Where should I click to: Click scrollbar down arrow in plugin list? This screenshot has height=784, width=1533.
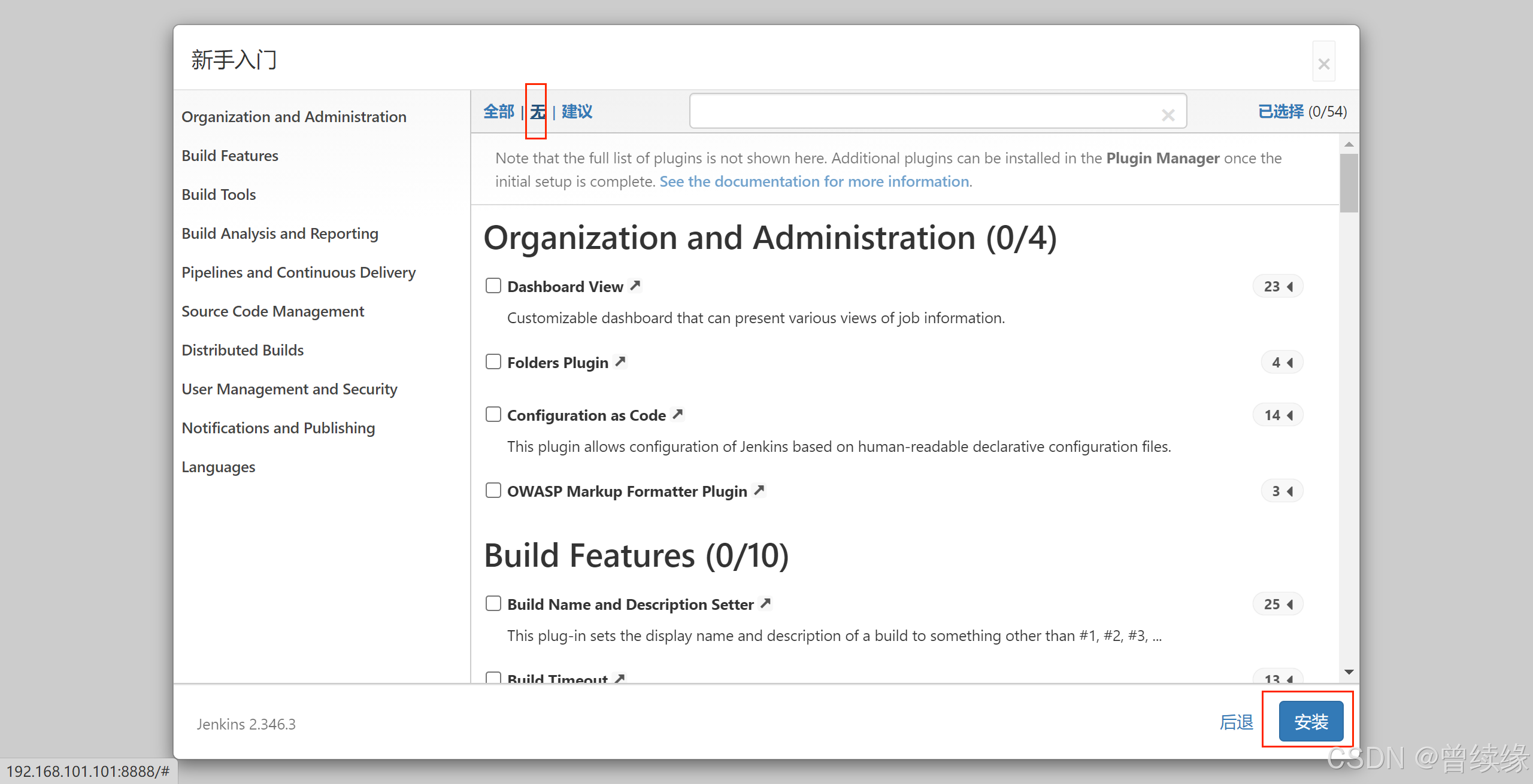1349,672
